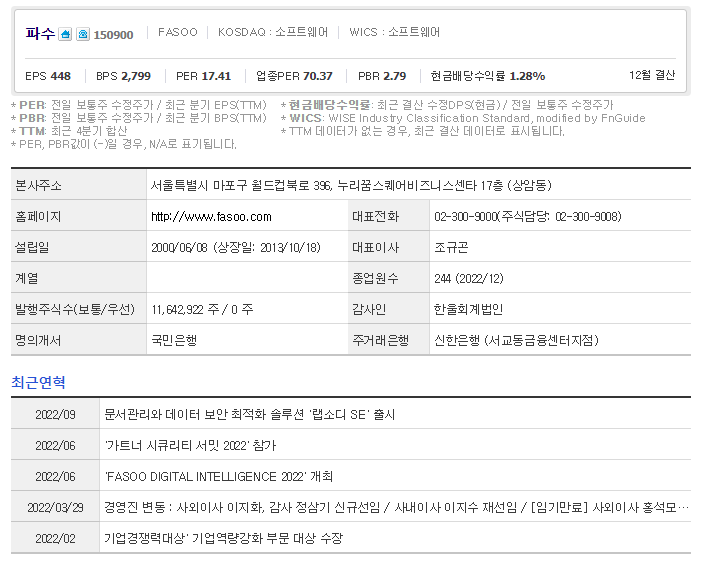This screenshot has height=563, width=708.
Task: Select the '가트너 시큐리티 서밋 2022' 참가 entry
Action: pyautogui.click(x=191, y=446)
